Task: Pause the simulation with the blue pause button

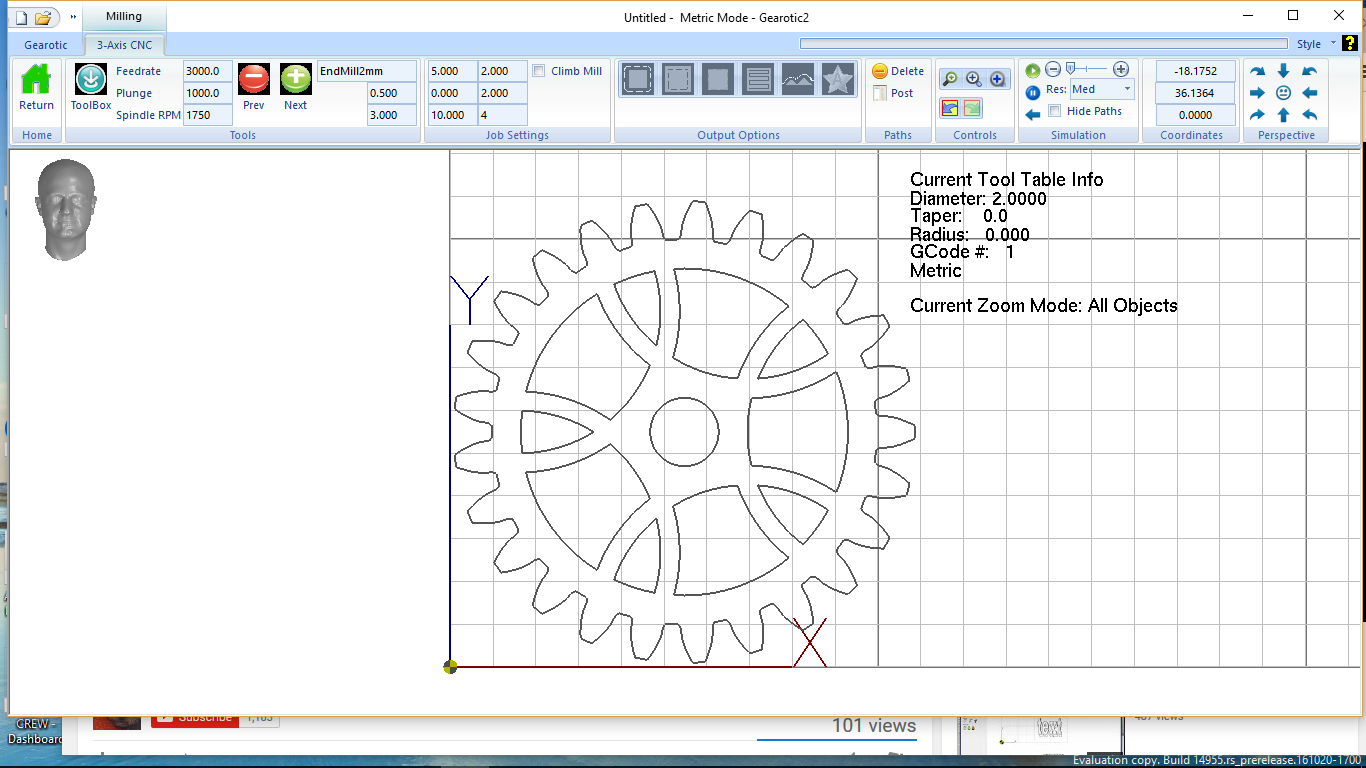Action: pos(1033,92)
